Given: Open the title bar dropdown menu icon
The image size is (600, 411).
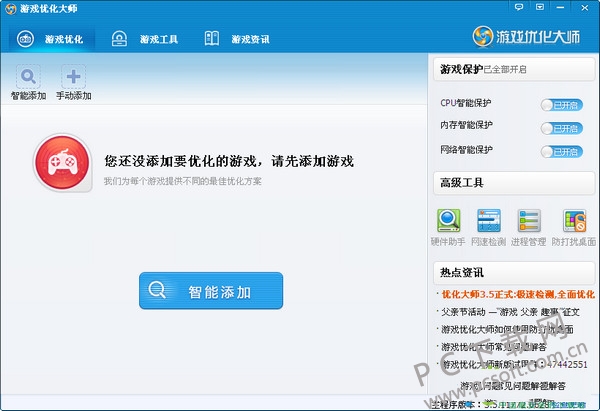Looking at the screenshot, I should point(540,7).
